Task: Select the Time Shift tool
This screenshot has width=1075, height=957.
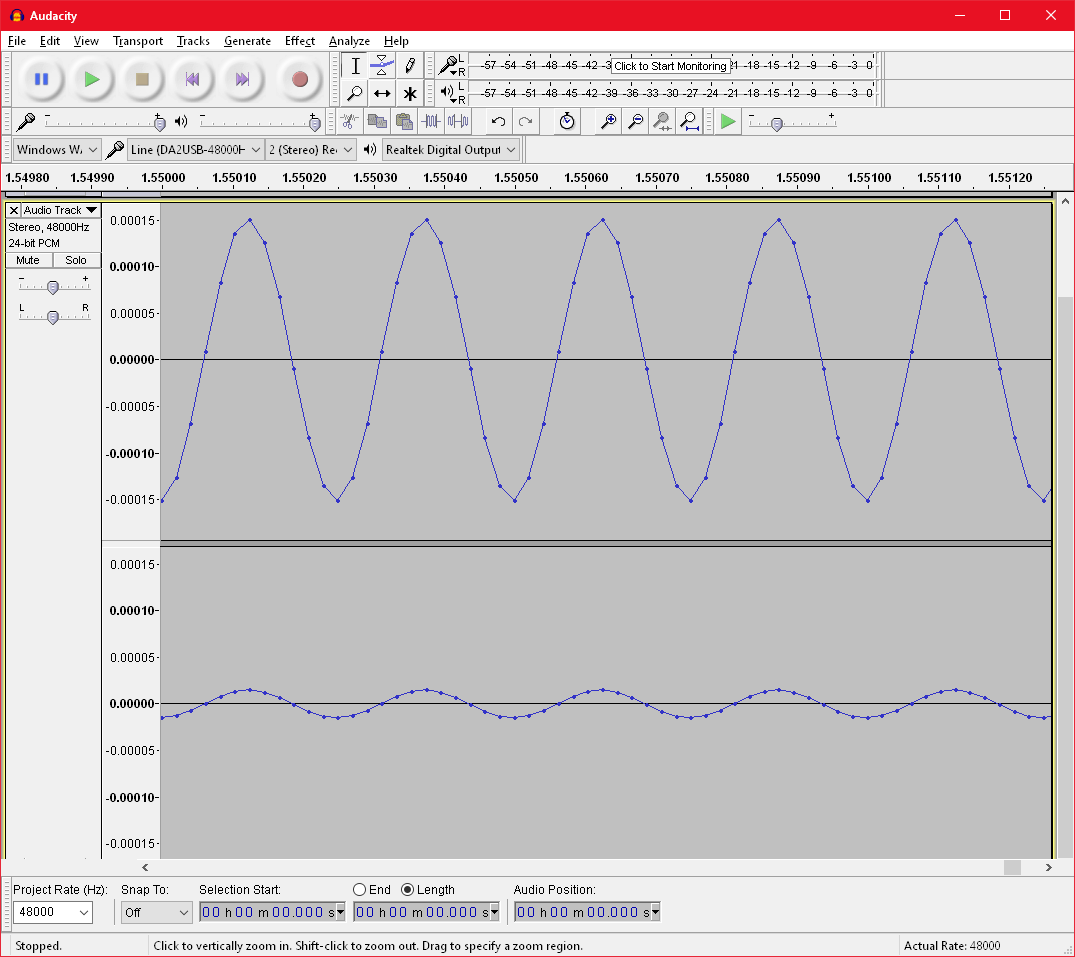Action: (382, 93)
